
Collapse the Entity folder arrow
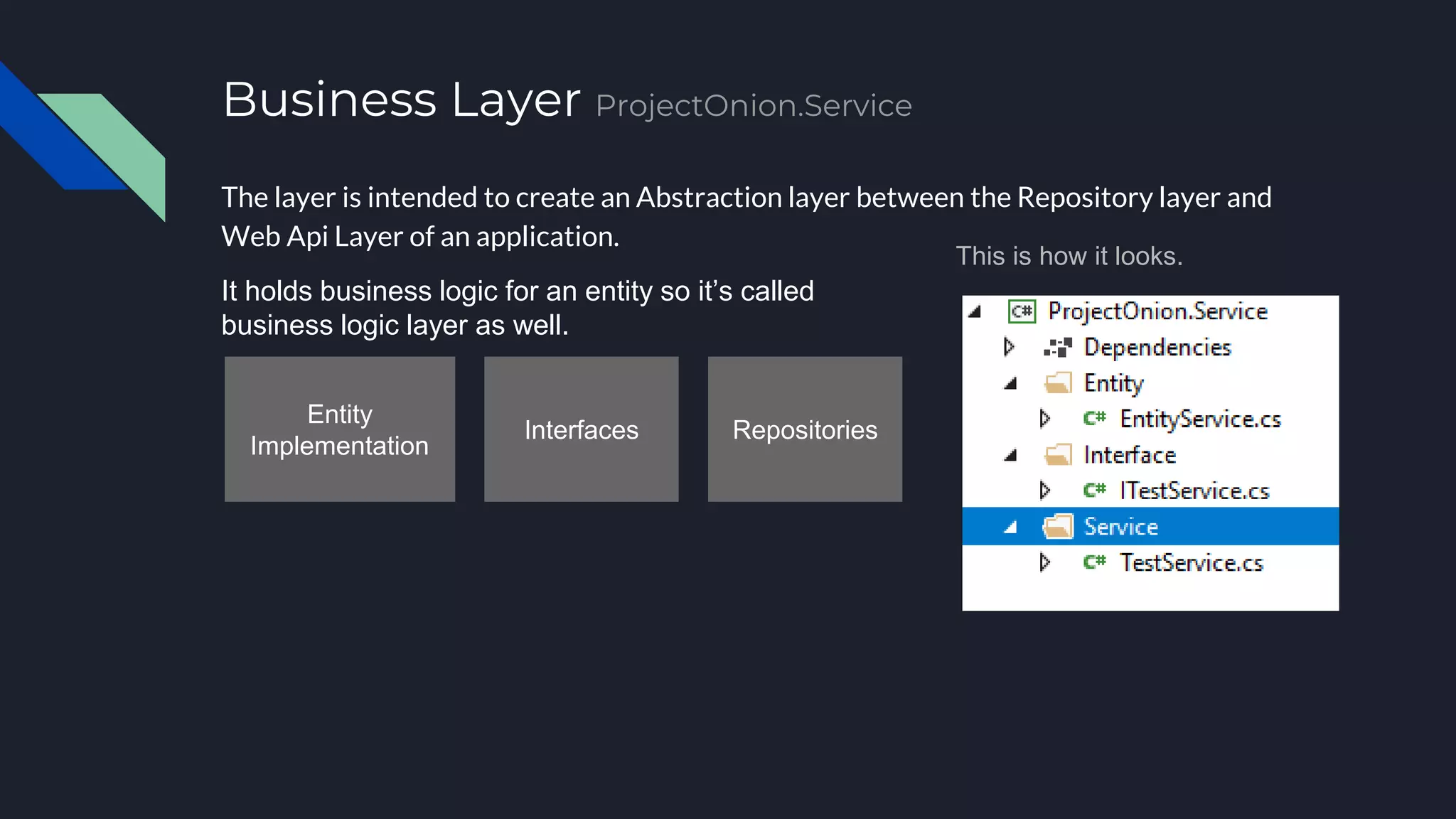(x=1010, y=384)
